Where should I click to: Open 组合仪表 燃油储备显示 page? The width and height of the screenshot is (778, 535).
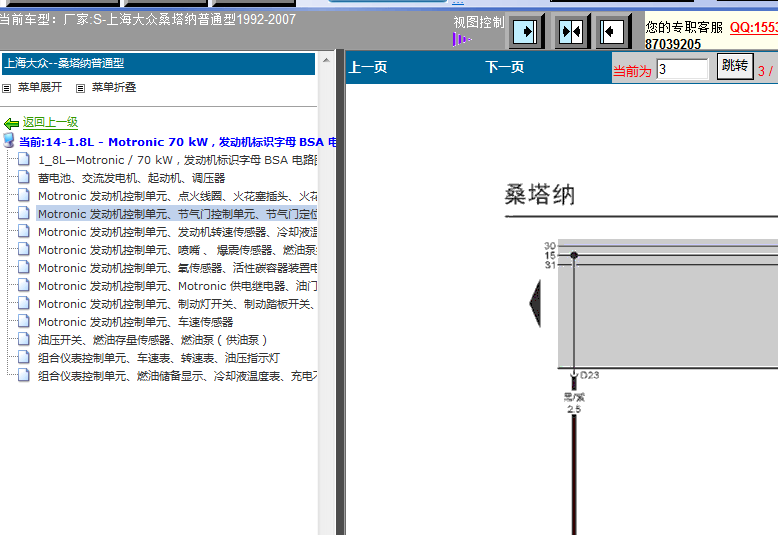[177, 376]
